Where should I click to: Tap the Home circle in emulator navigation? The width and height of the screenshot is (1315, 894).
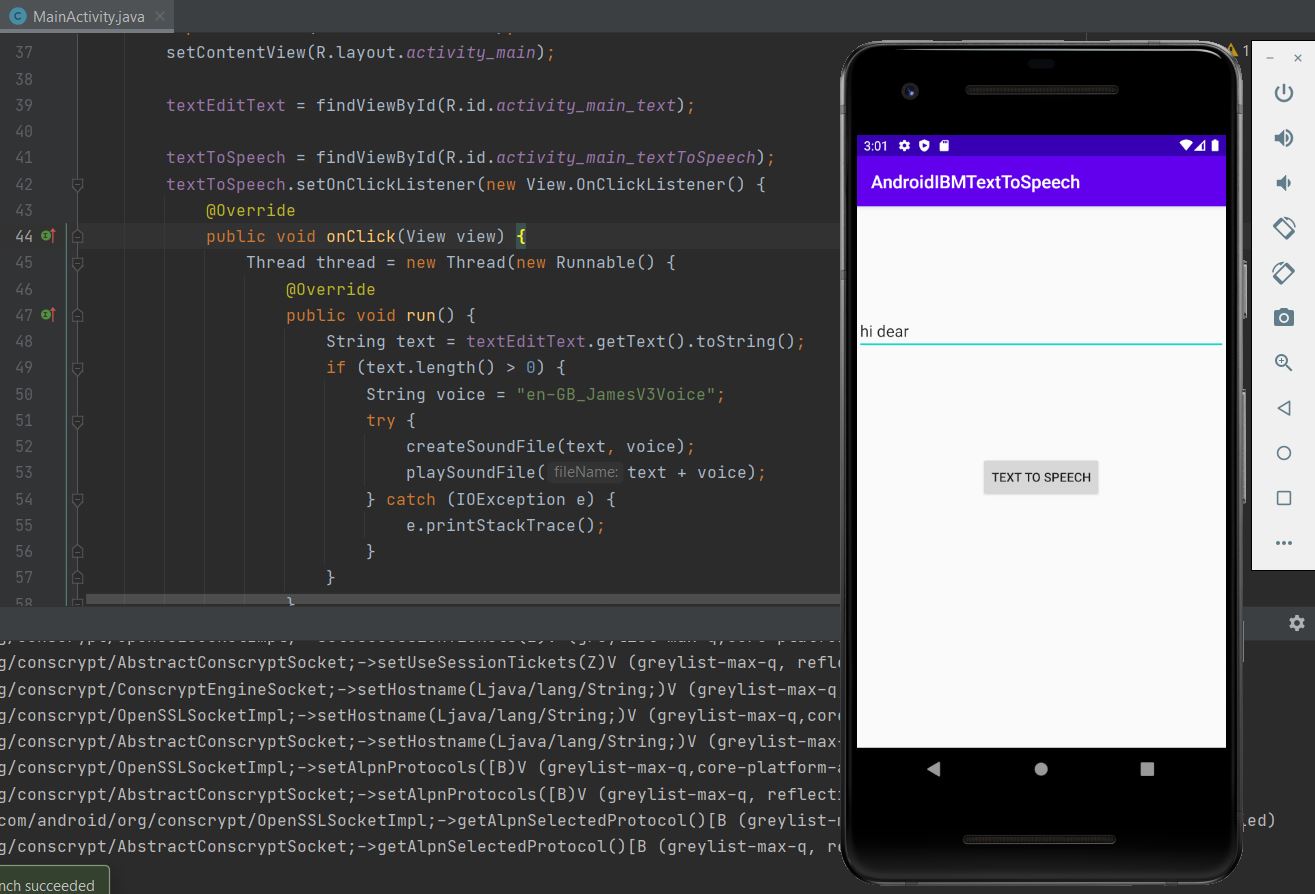1040,769
